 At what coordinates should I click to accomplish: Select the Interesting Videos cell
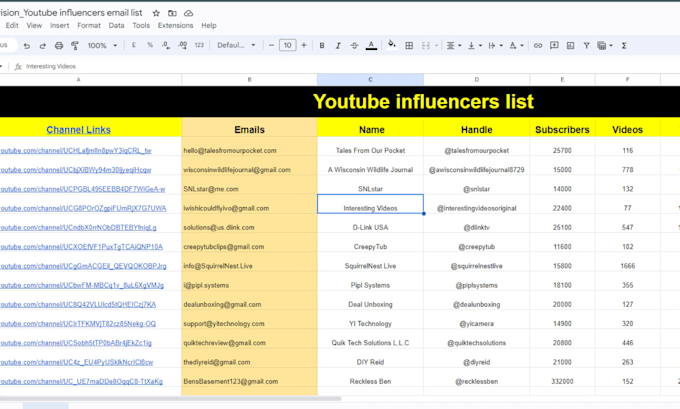tap(370, 204)
